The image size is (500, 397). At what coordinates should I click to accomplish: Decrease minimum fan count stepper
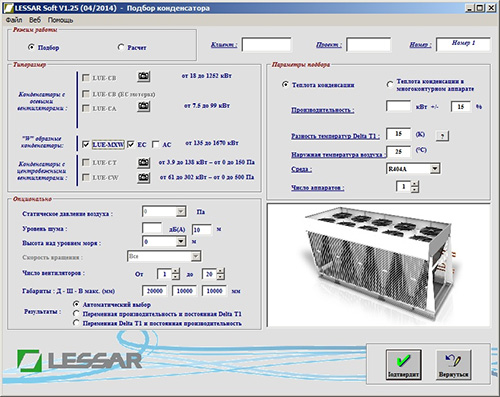tap(176, 277)
